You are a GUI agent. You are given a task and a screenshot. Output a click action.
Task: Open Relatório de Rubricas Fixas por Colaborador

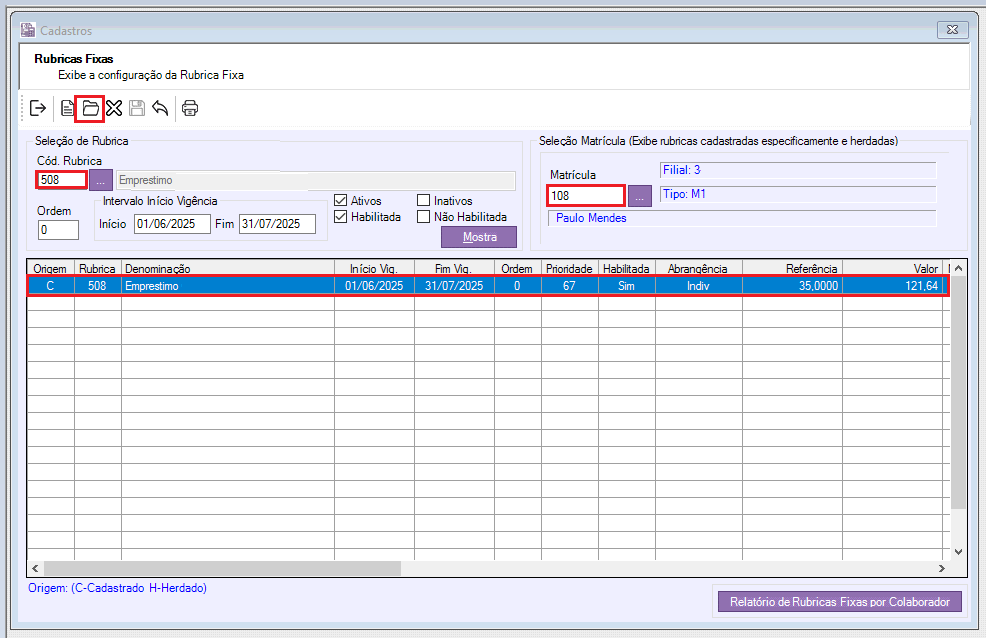[x=839, y=601]
